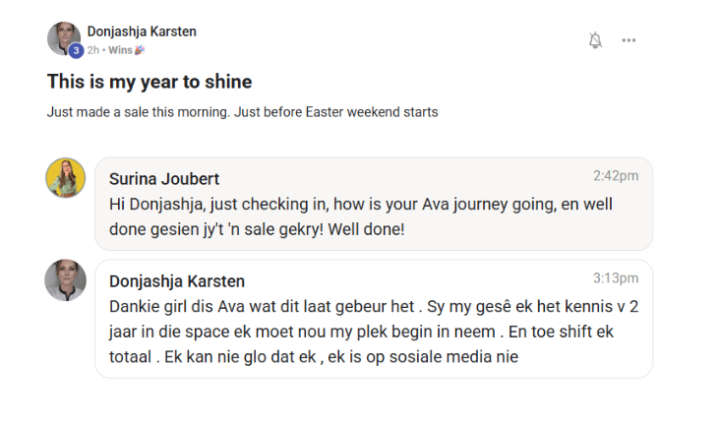Click the 2h post timestamp

(93, 50)
